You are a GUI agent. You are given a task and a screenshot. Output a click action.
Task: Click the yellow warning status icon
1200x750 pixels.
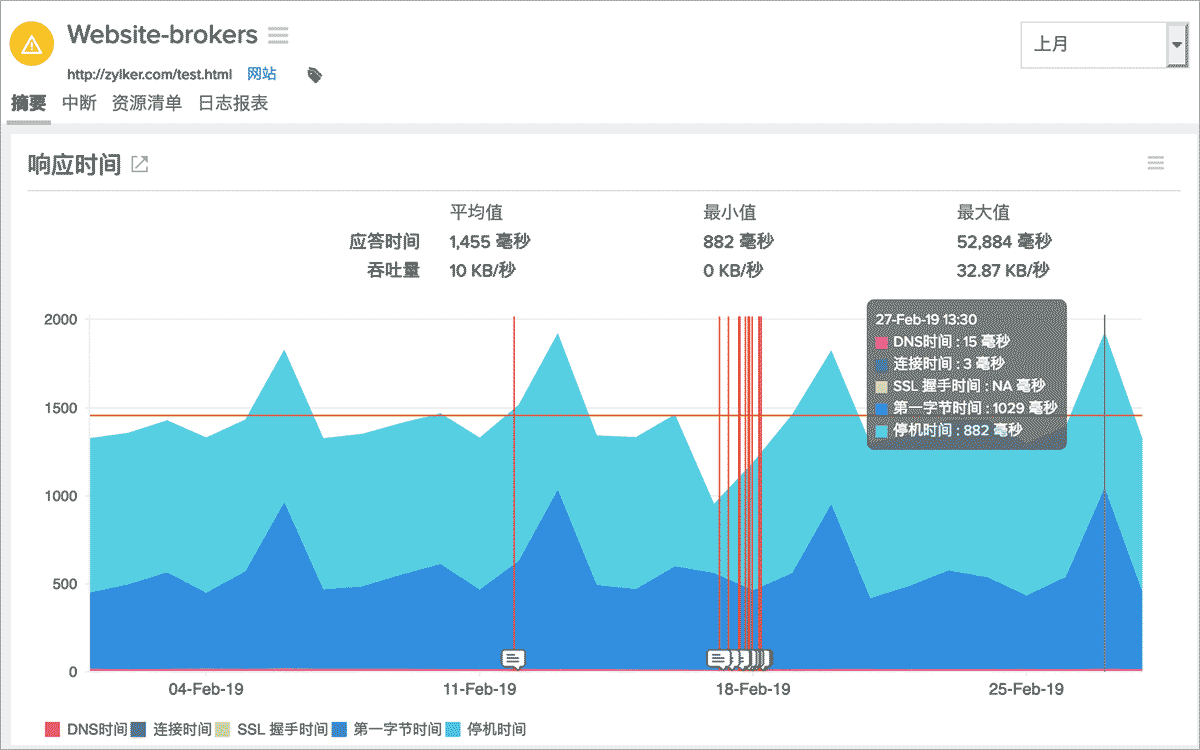coord(32,44)
